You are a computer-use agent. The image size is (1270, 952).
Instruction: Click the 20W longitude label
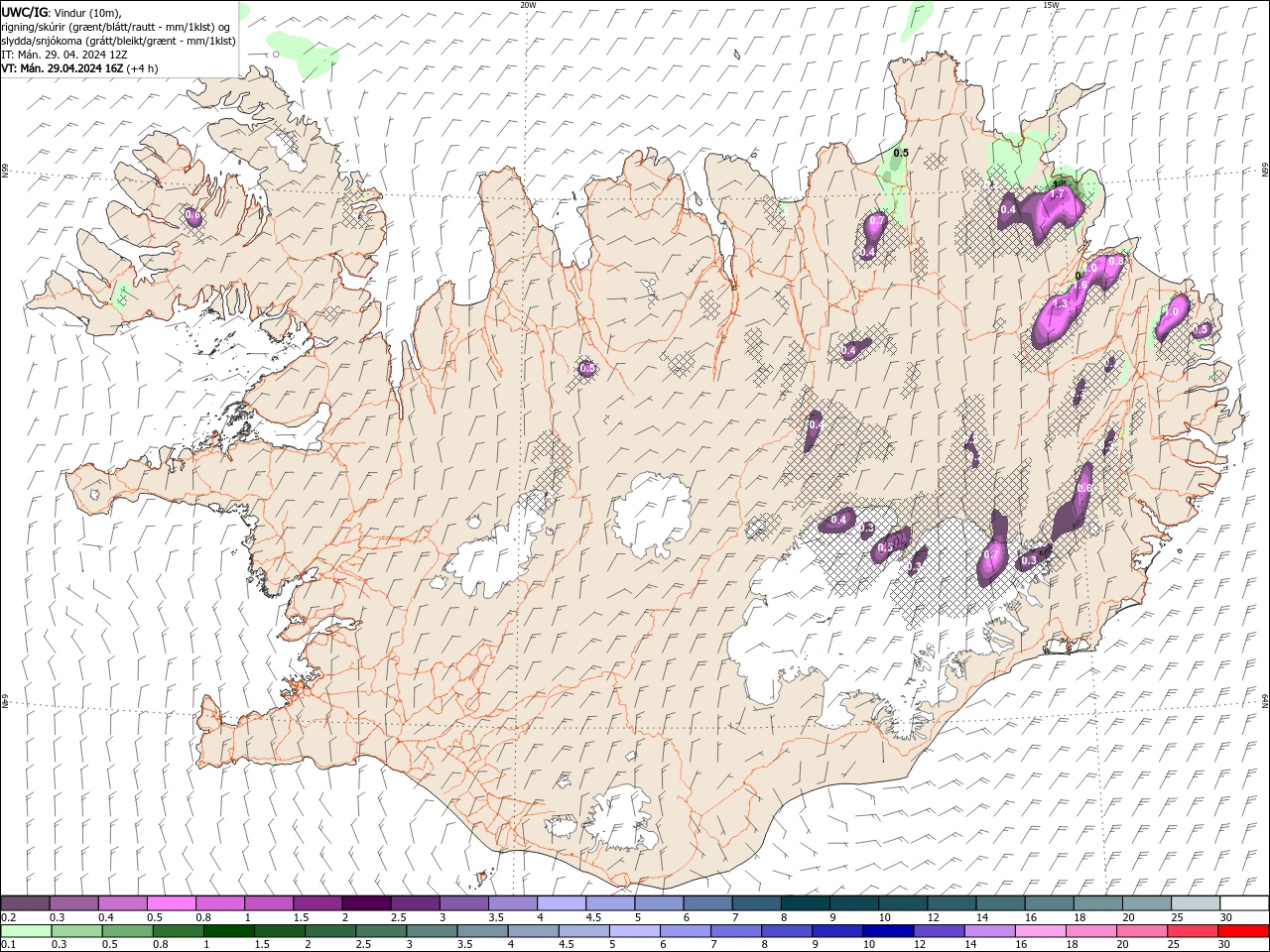tap(528, 5)
